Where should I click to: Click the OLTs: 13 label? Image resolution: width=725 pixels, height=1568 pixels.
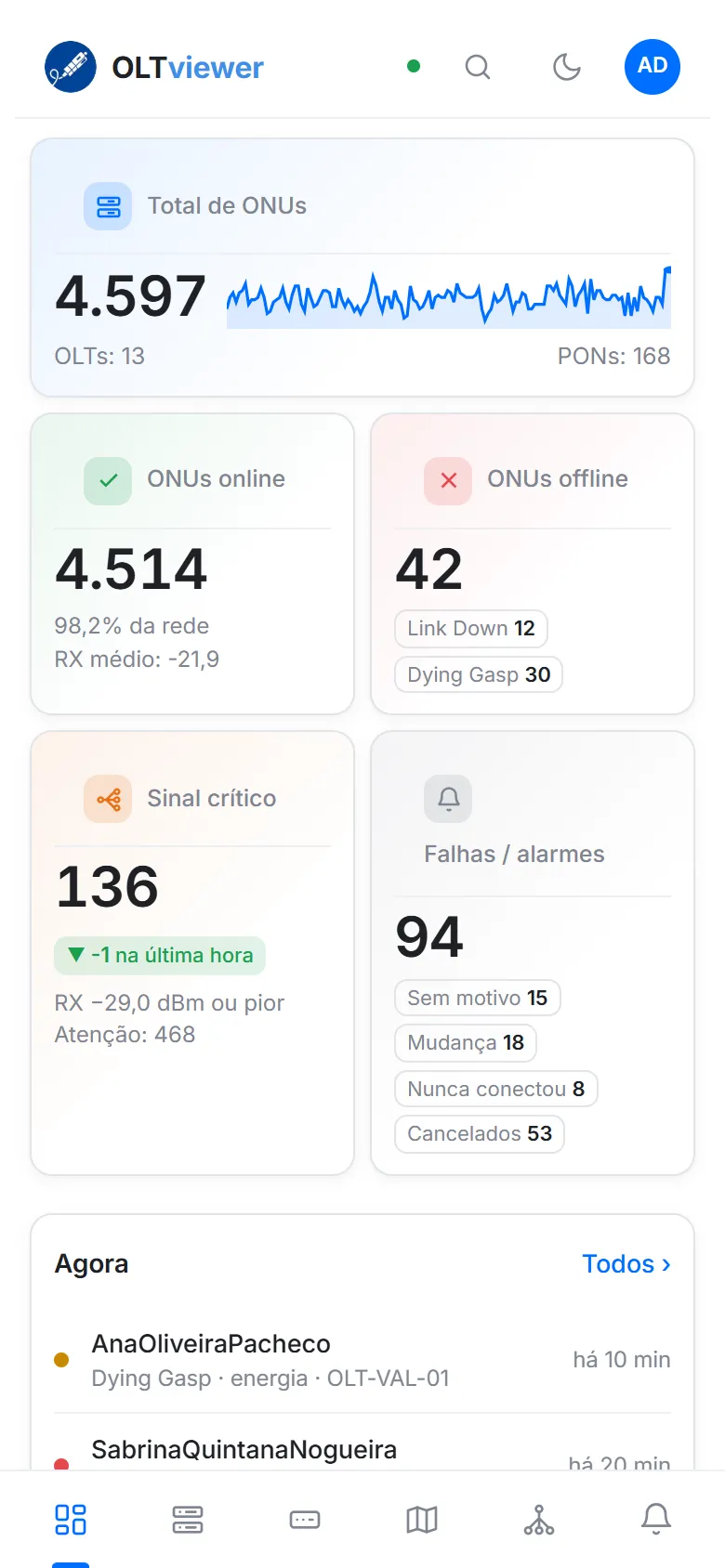tap(99, 357)
